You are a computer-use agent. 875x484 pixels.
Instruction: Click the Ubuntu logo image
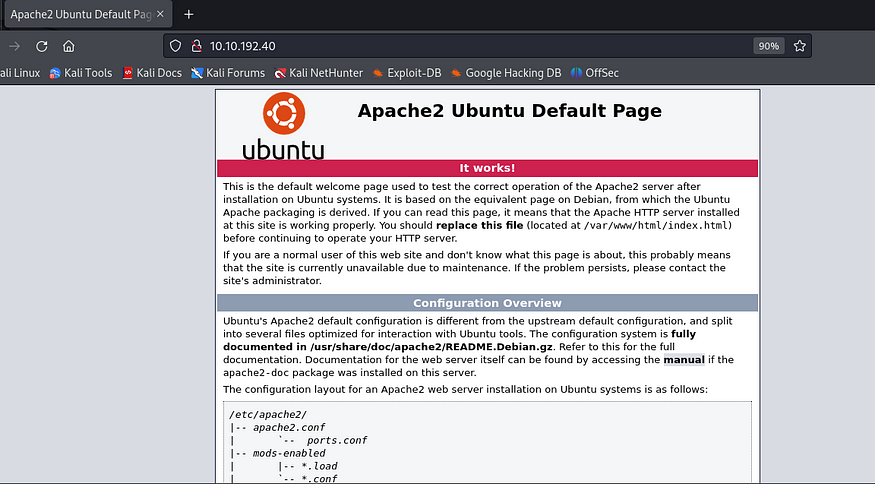283,126
